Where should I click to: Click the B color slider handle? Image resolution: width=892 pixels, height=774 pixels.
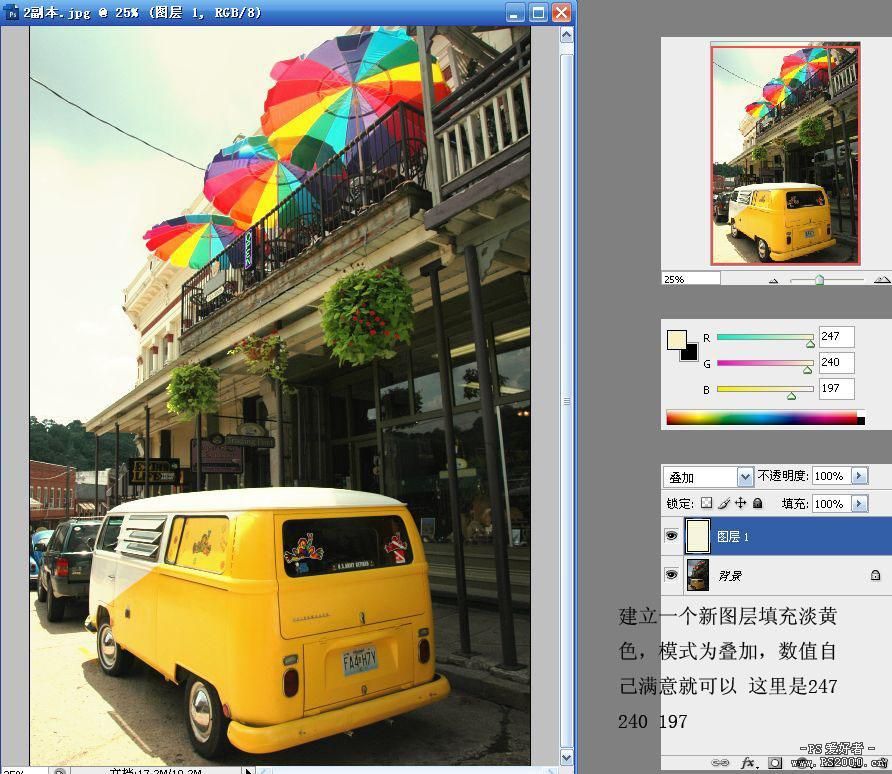tap(791, 396)
